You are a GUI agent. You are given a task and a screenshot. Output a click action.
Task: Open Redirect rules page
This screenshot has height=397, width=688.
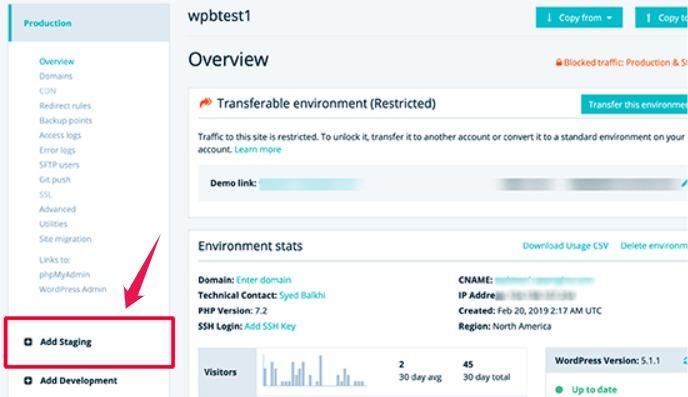(65, 106)
